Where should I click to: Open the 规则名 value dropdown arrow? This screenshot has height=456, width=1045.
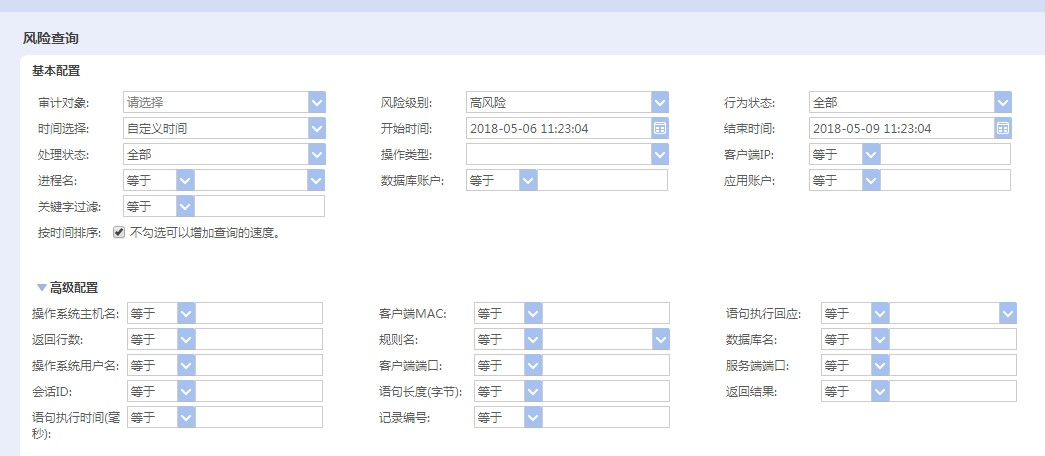(x=661, y=339)
